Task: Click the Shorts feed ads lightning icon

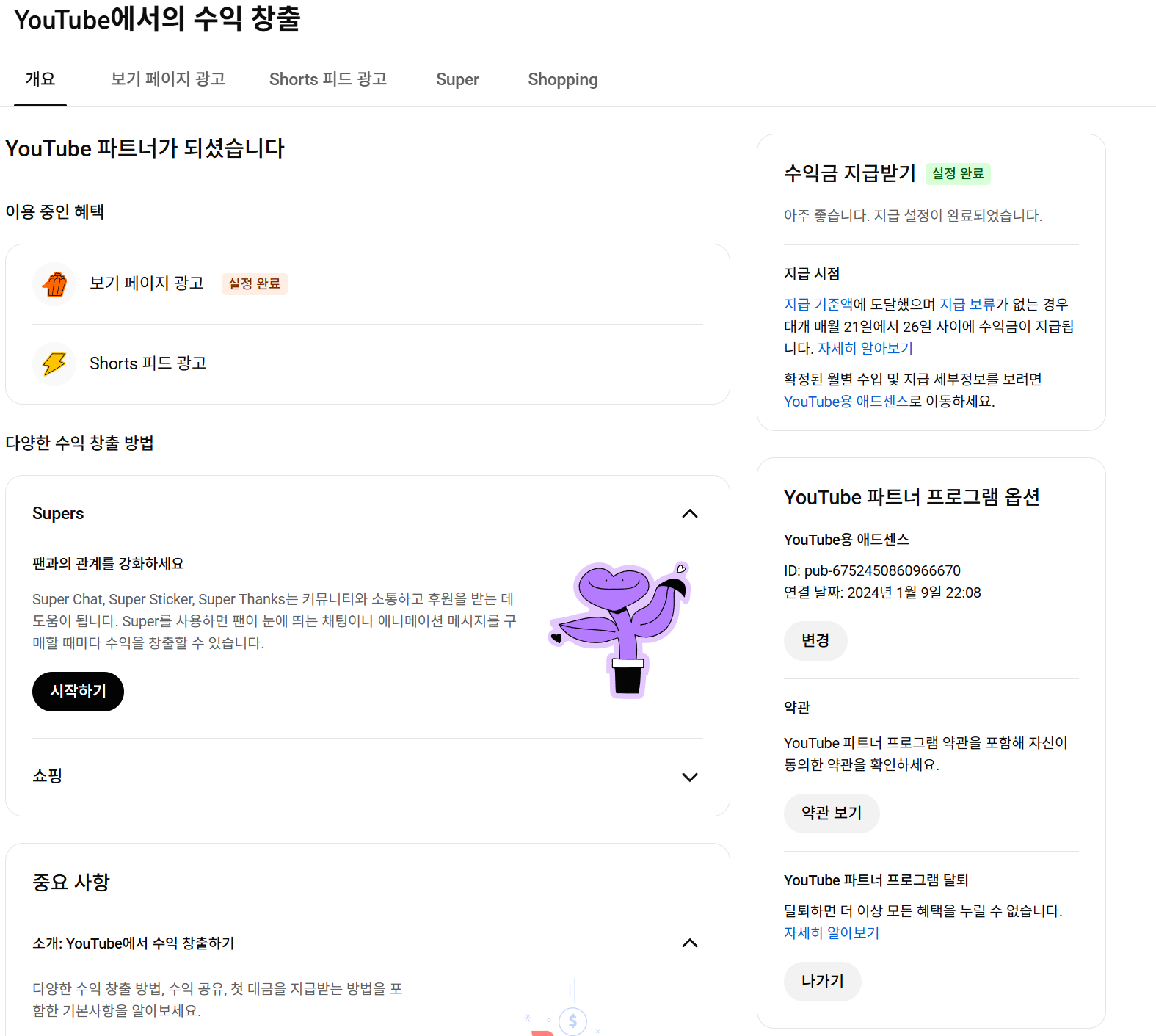Action: pyautogui.click(x=54, y=364)
